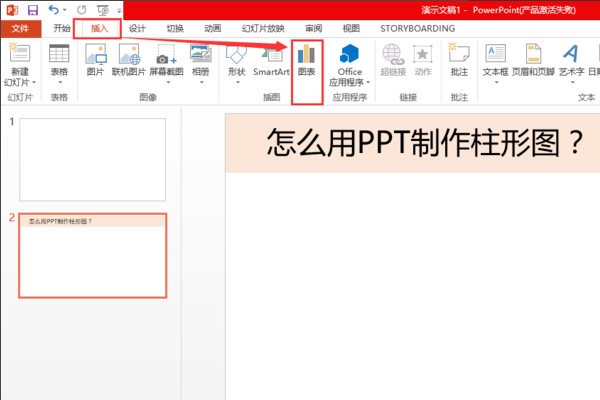Expand the 形状 dropdown arrow
Viewport: 600px width, 400px height.
[x=238, y=82]
